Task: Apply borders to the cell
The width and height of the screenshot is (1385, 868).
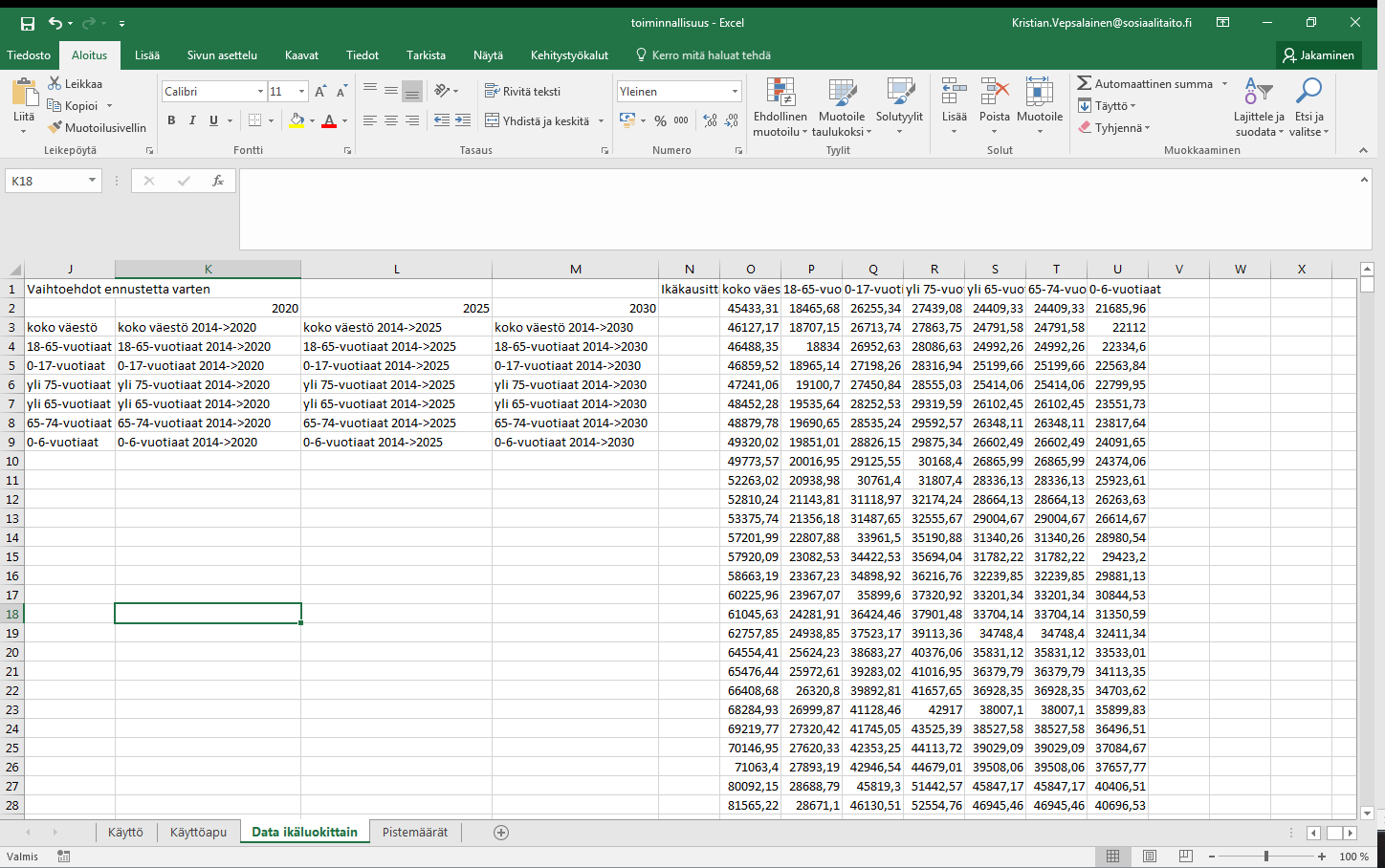Action: 254,120
